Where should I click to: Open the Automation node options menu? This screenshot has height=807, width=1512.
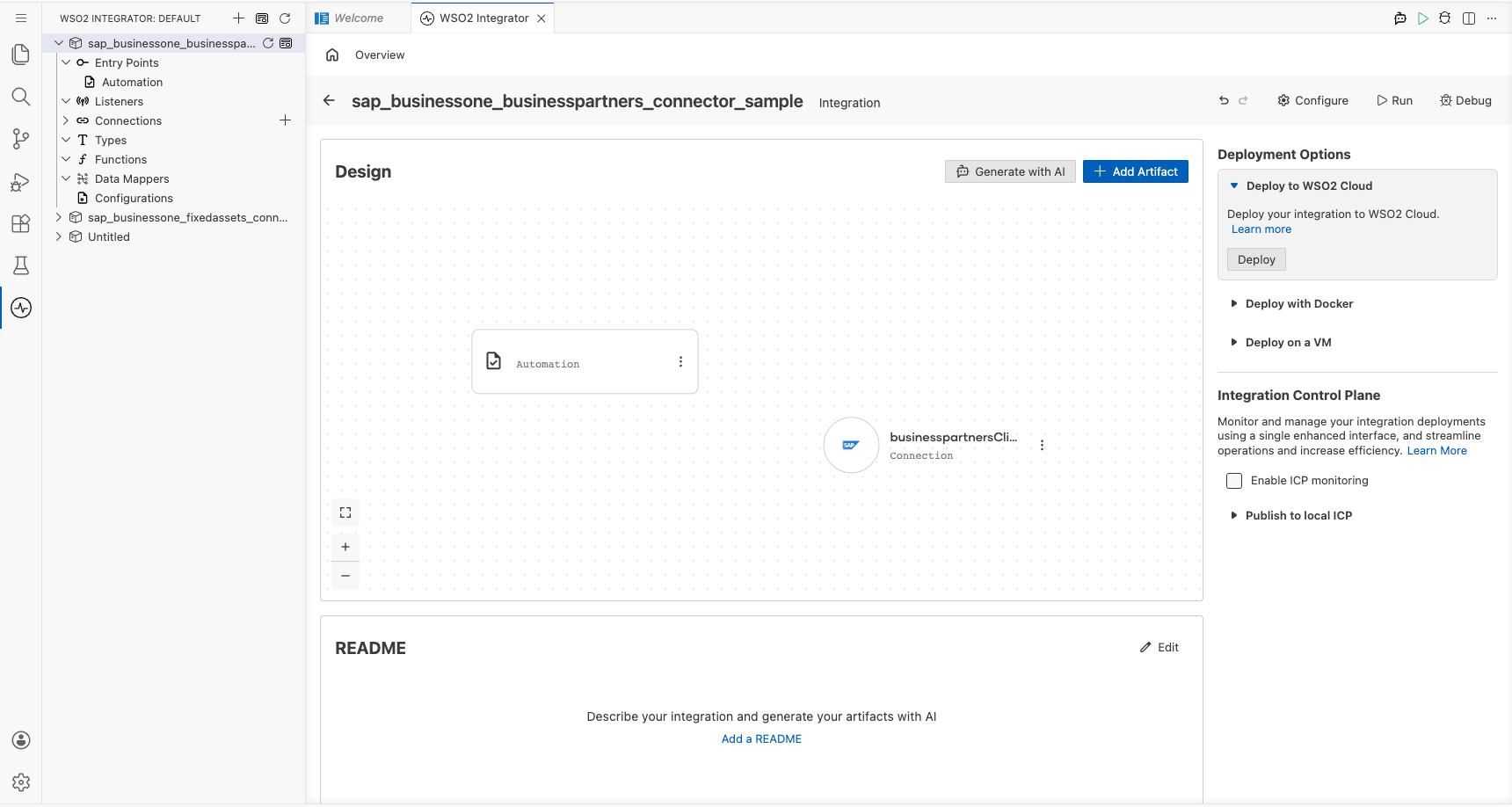(680, 361)
